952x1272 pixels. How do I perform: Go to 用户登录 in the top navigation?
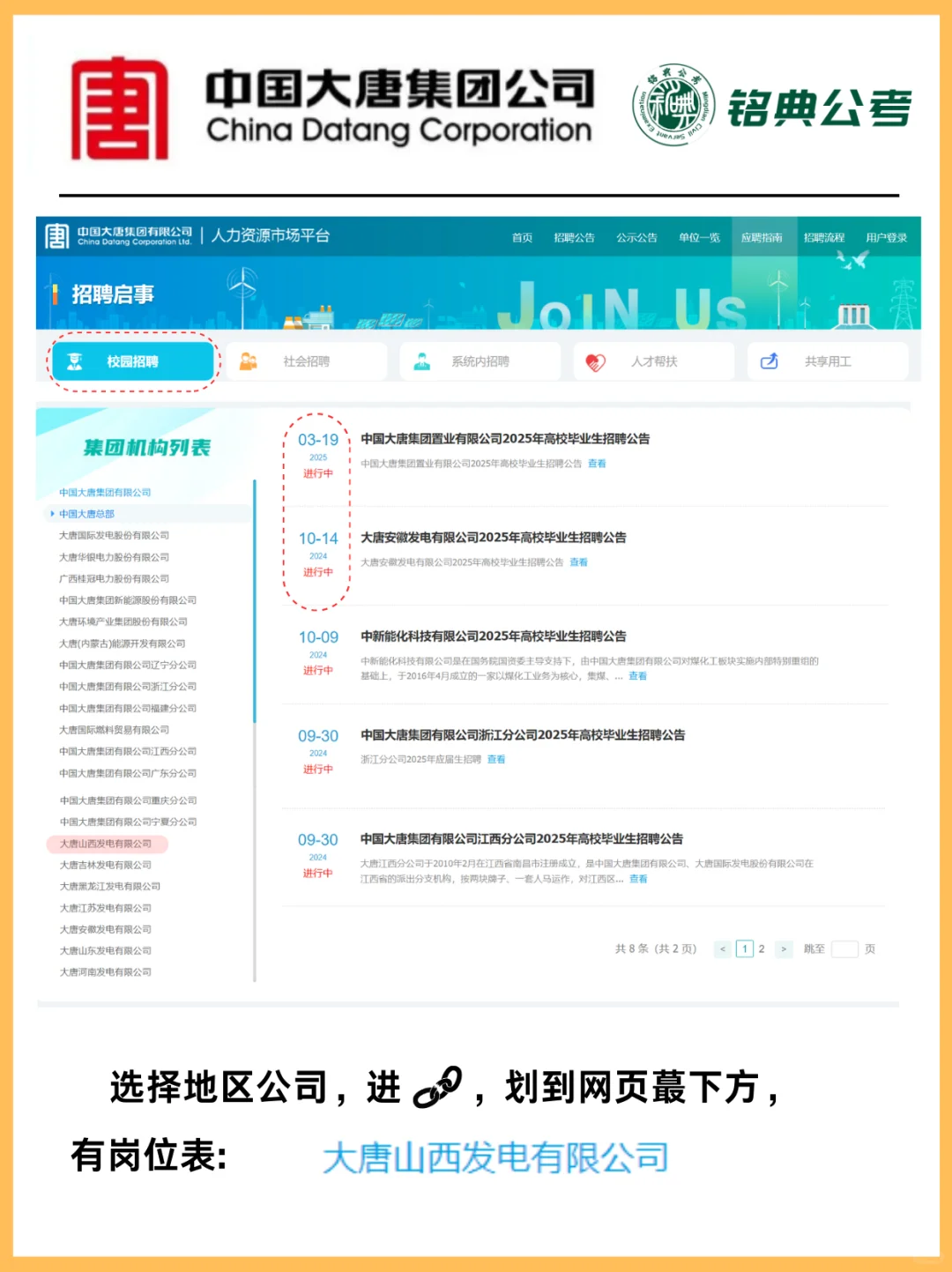coord(887,238)
